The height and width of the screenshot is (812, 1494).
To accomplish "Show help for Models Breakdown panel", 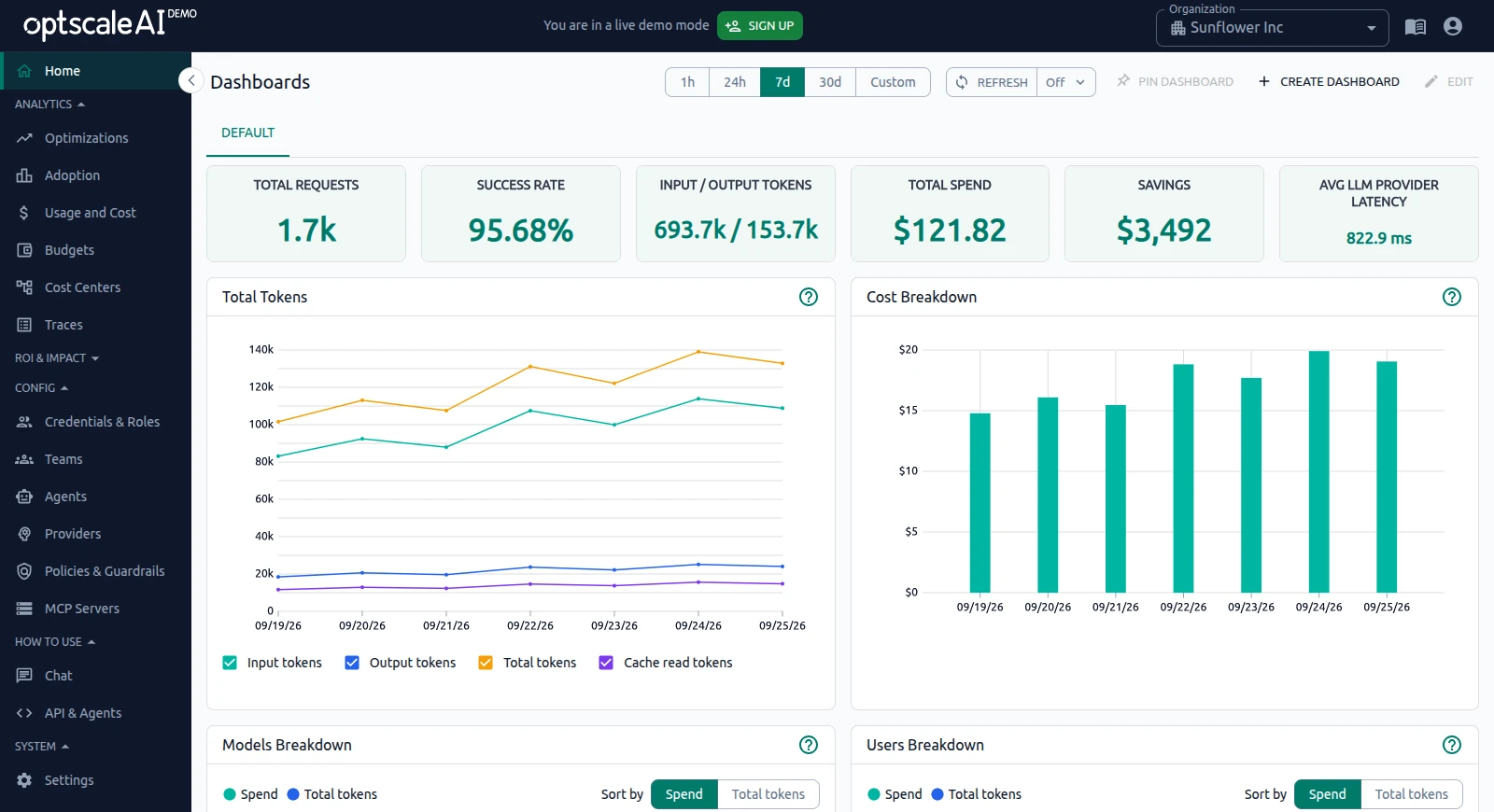I will 809,745.
